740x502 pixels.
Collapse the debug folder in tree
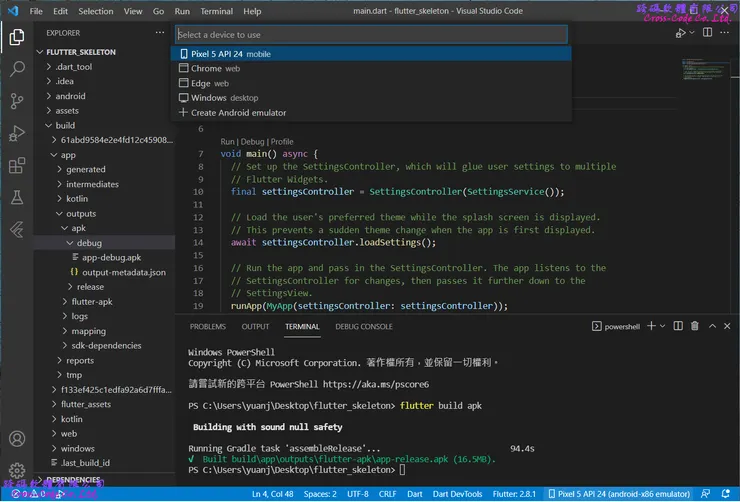tap(89, 243)
